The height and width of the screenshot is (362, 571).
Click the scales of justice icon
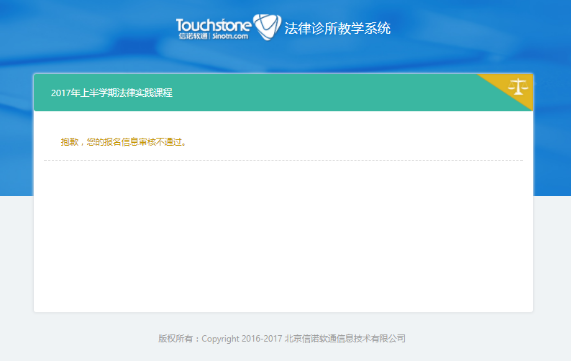[x=518, y=87]
